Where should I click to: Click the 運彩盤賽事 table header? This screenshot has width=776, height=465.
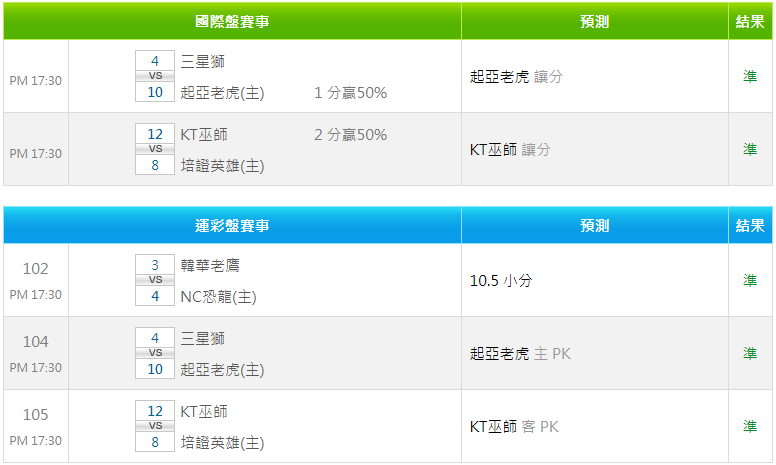232,225
